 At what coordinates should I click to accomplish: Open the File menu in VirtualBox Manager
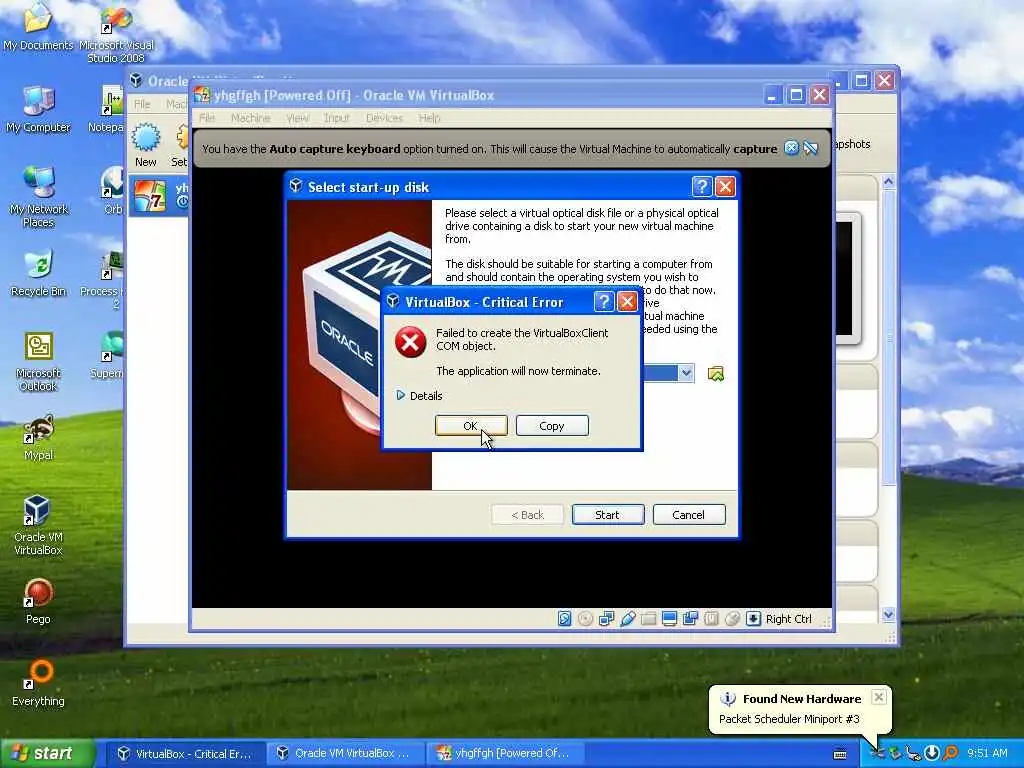(142, 104)
